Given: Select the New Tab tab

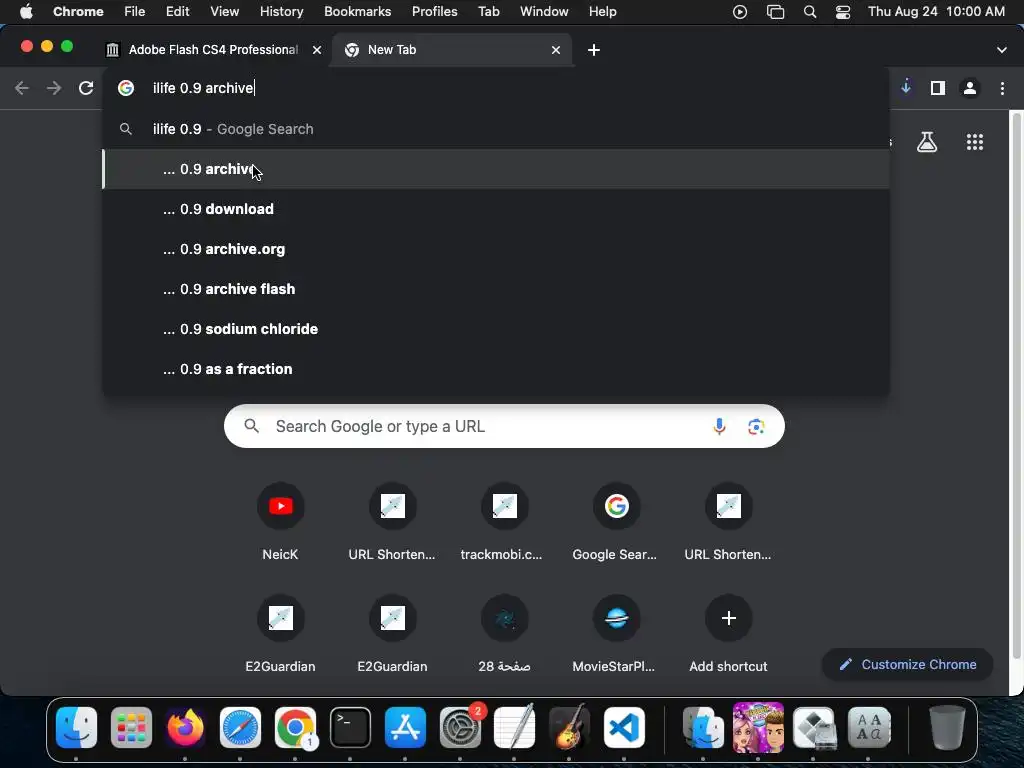Looking at the screenshot, I should tap(451, 50).
